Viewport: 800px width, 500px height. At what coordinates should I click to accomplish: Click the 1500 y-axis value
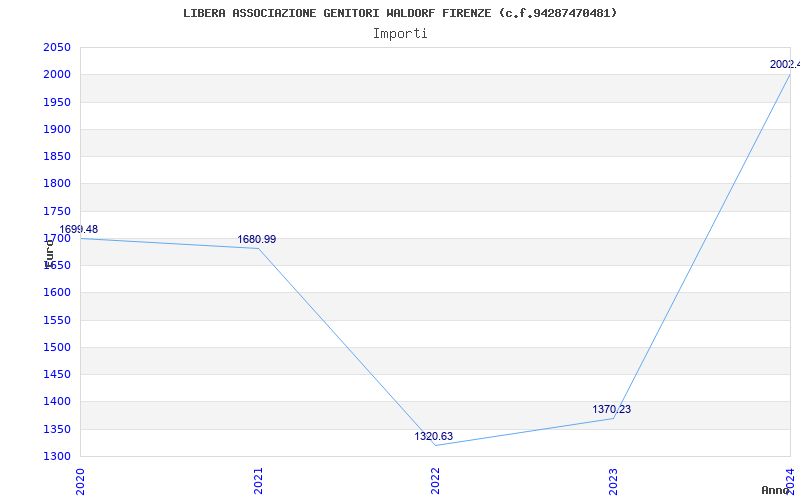click(57, 347)
